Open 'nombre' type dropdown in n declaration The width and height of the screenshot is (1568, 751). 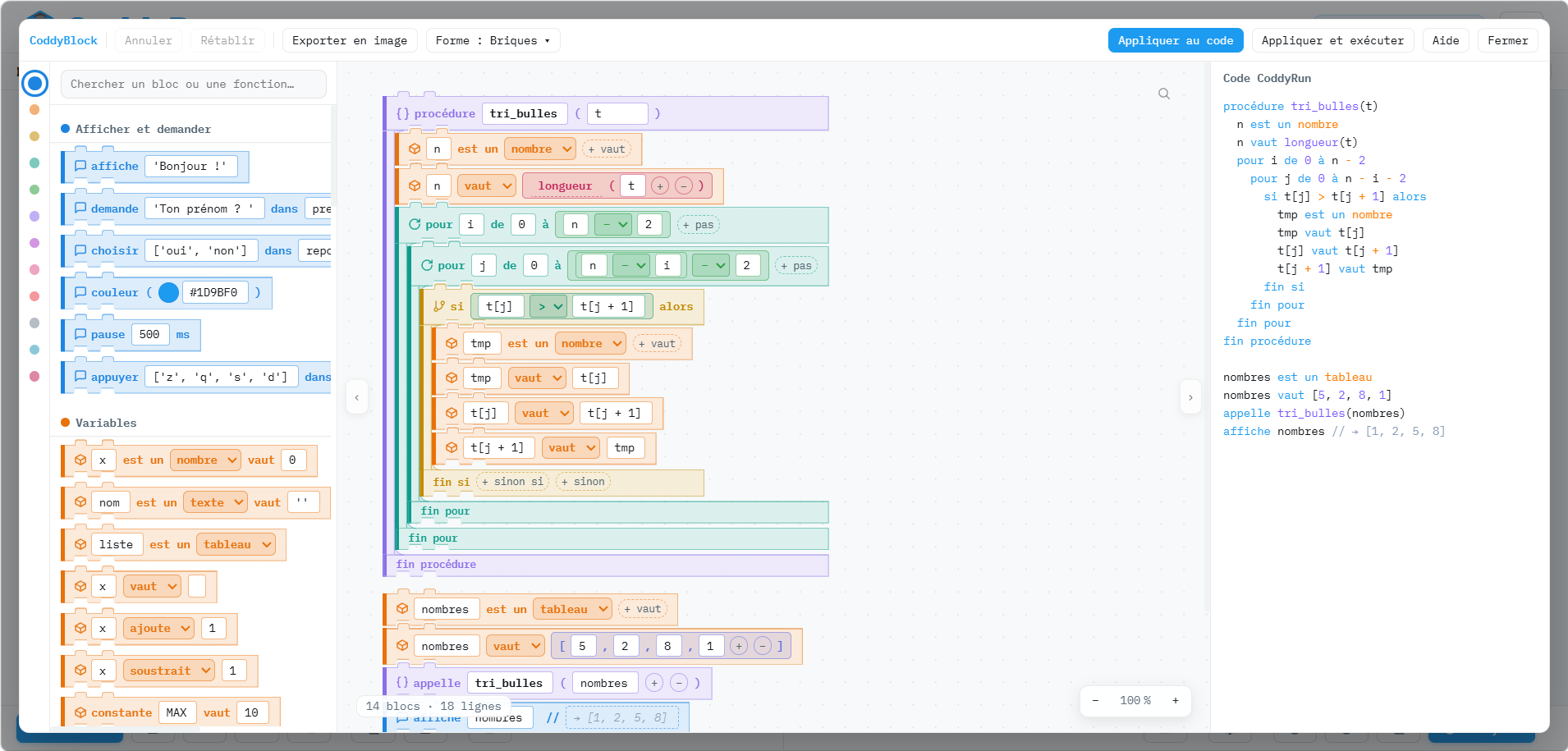click(540, 149)
